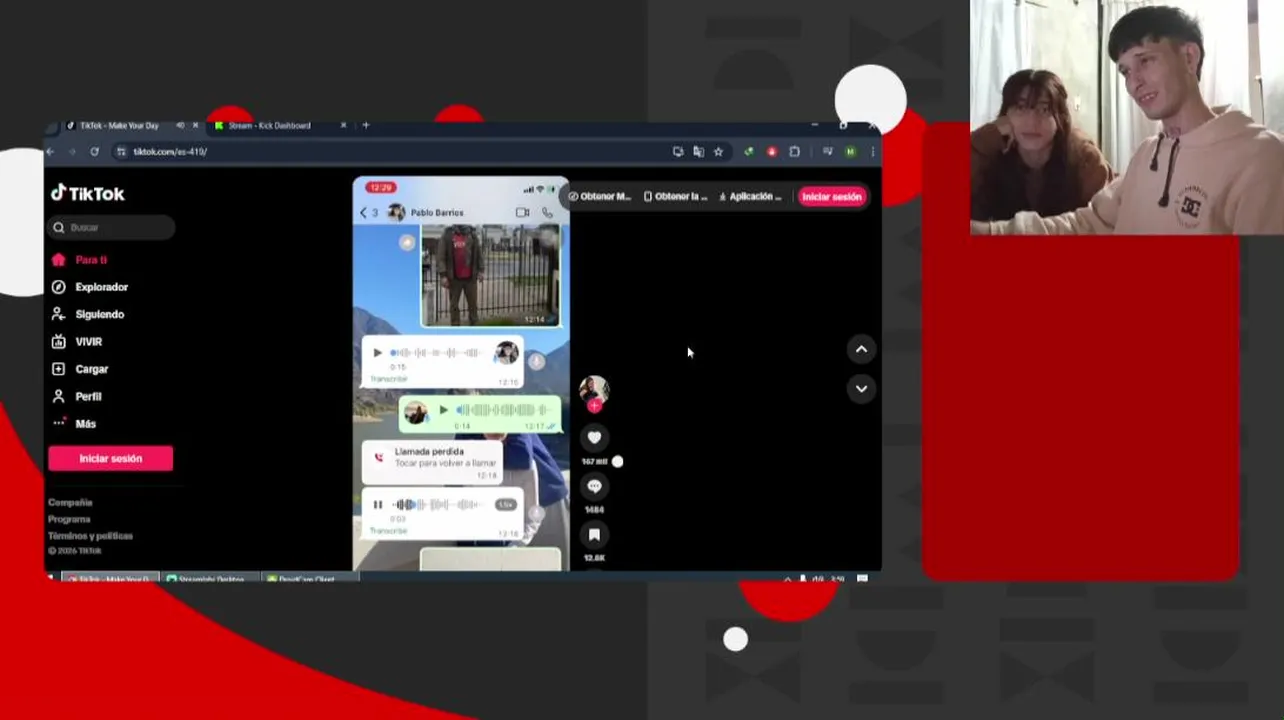Click the translate page icon

698,152
